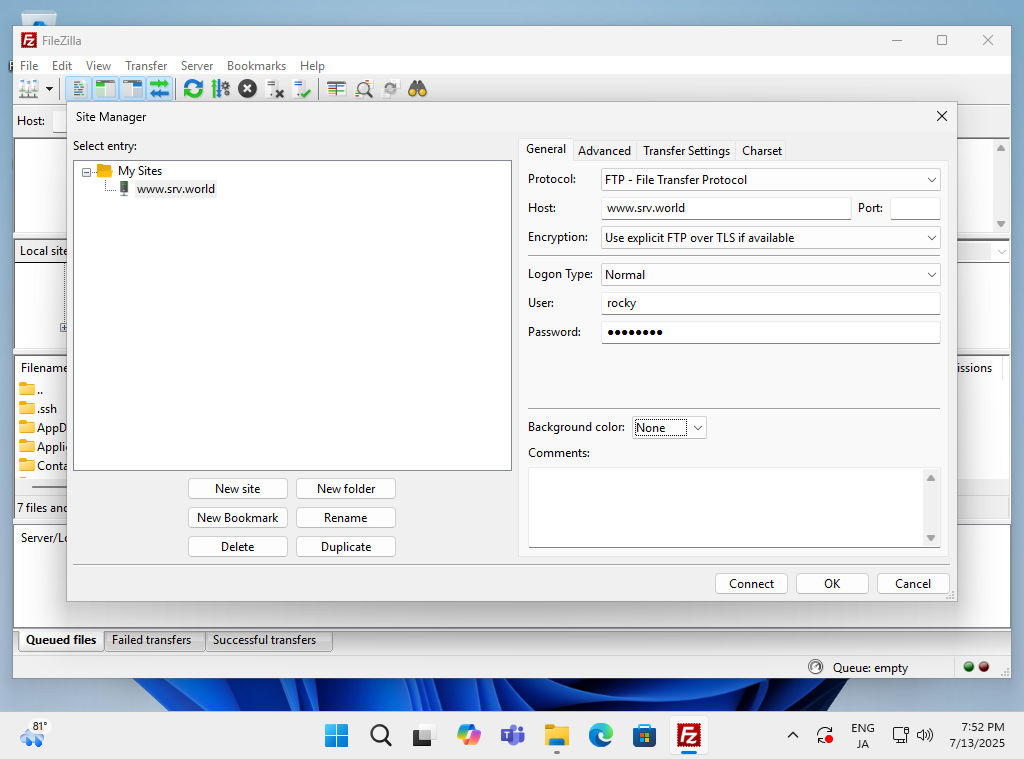
Task: Click the Rename button
Action: (x=345, y=518)
